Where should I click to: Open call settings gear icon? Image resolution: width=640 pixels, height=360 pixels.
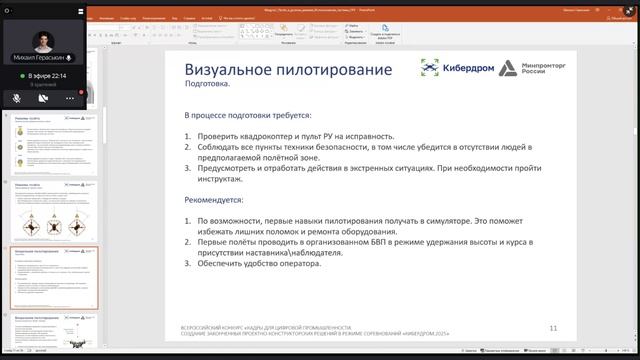(7, 11)
